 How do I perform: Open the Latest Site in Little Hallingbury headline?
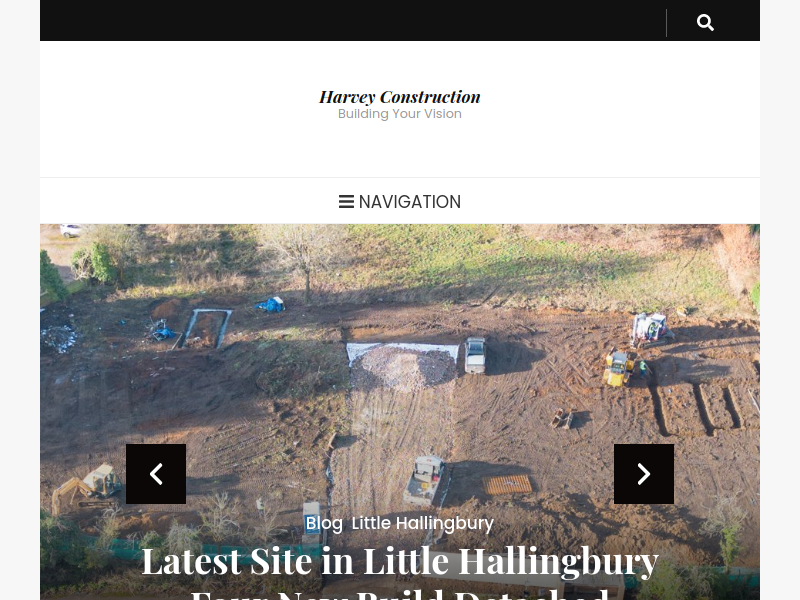(400, 561)
